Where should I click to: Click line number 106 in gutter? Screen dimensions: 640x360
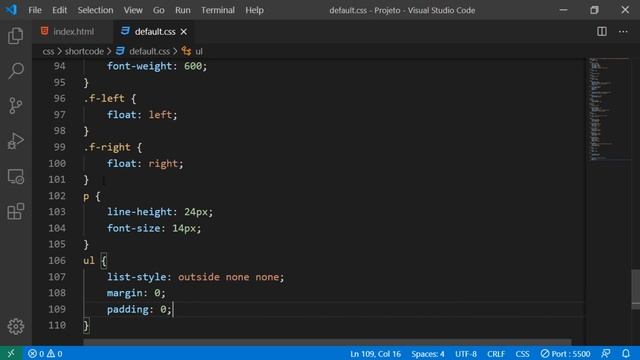click(x=57, y=260)
